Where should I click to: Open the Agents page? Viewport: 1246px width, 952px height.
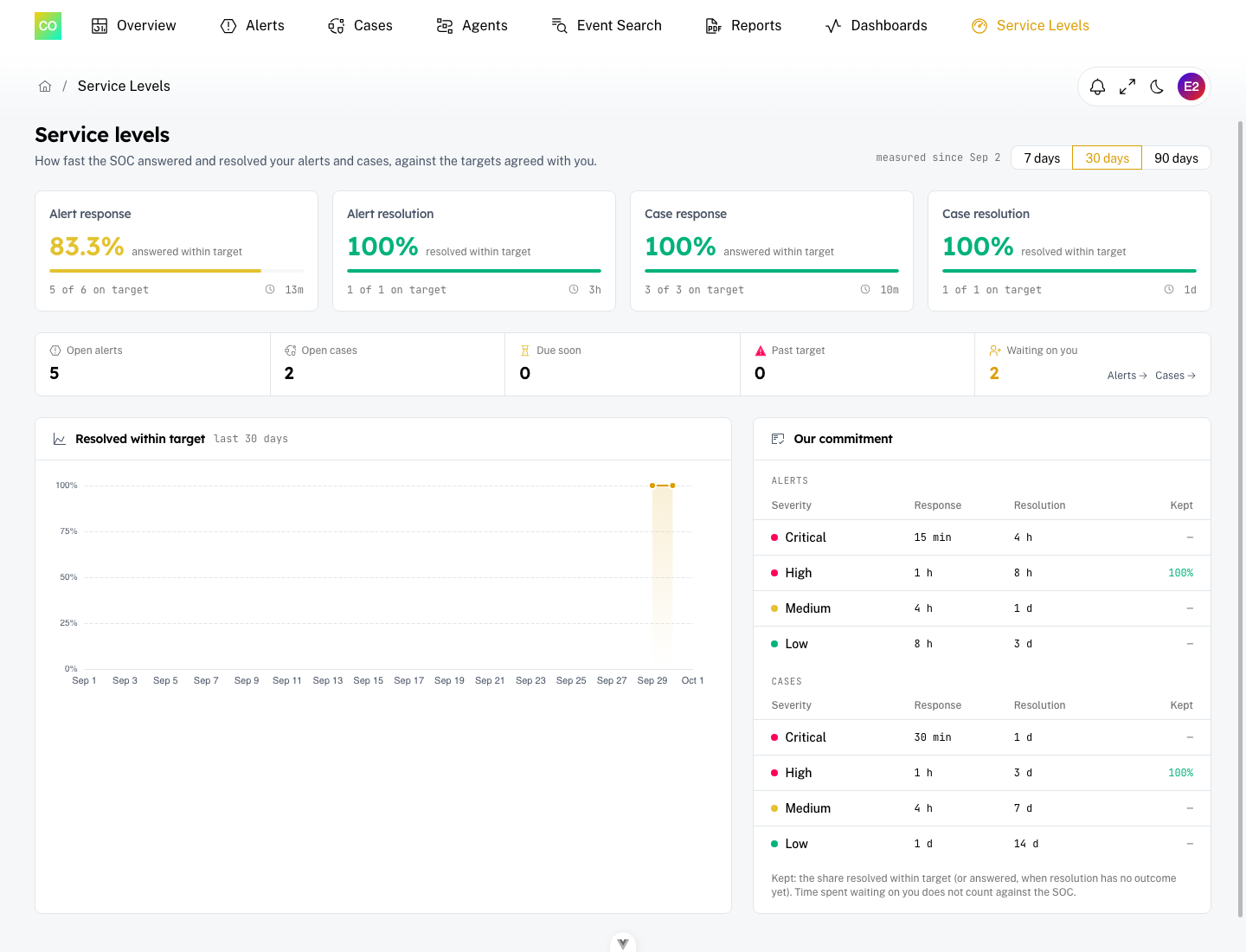472,26
